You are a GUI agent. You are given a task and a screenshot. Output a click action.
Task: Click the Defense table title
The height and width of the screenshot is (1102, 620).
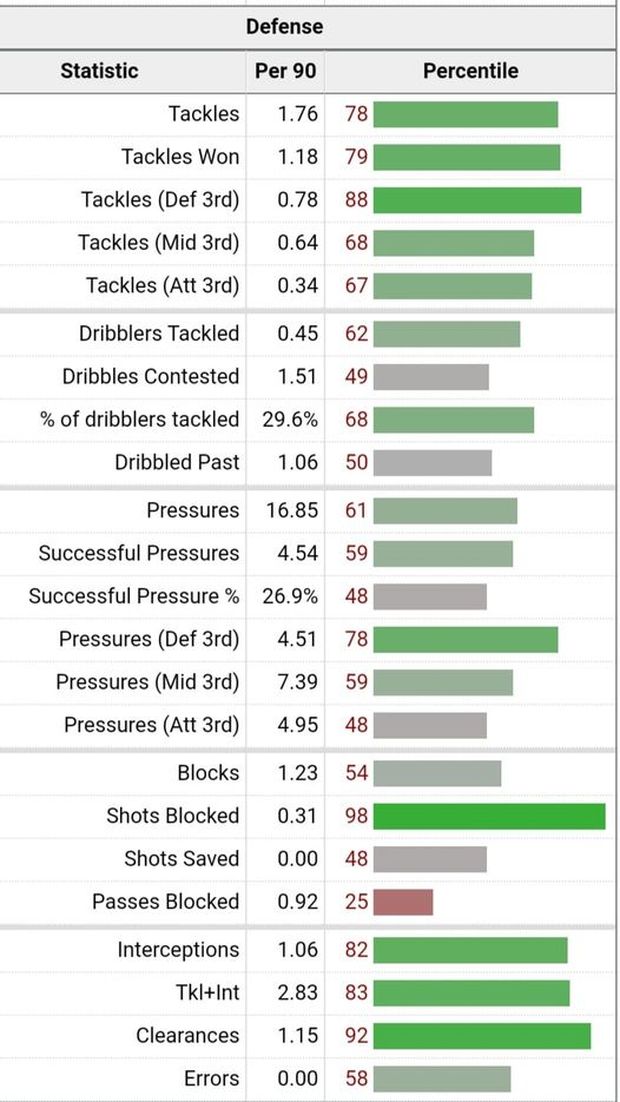[285, 27]
